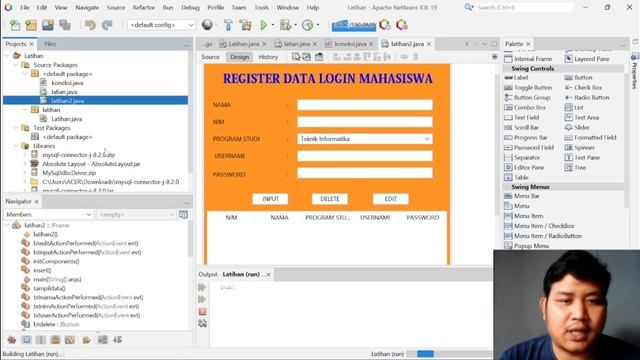Select Menu Item / CheckBox in Palette
Viewport: 640px width, 360px height.
pyautogui.click(x=539, y=226)
